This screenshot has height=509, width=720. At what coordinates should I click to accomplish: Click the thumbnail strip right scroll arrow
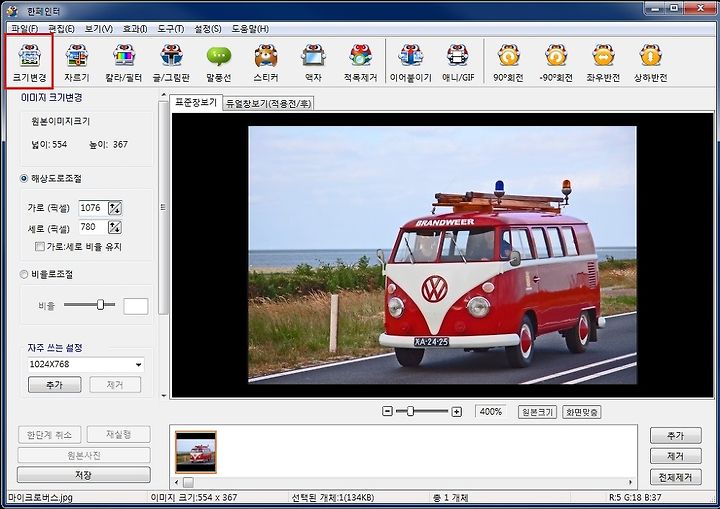(x=630, y=482)
